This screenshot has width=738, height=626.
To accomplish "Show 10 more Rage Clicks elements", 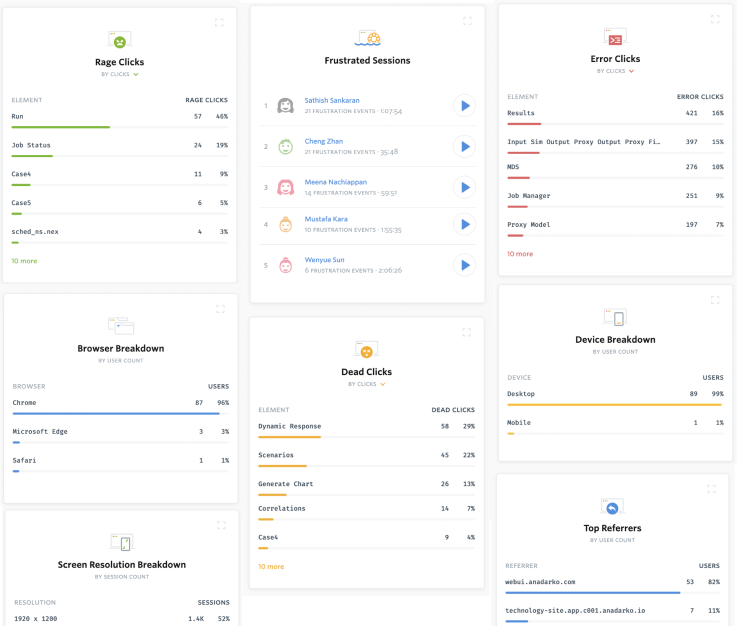I will (24, 261).
